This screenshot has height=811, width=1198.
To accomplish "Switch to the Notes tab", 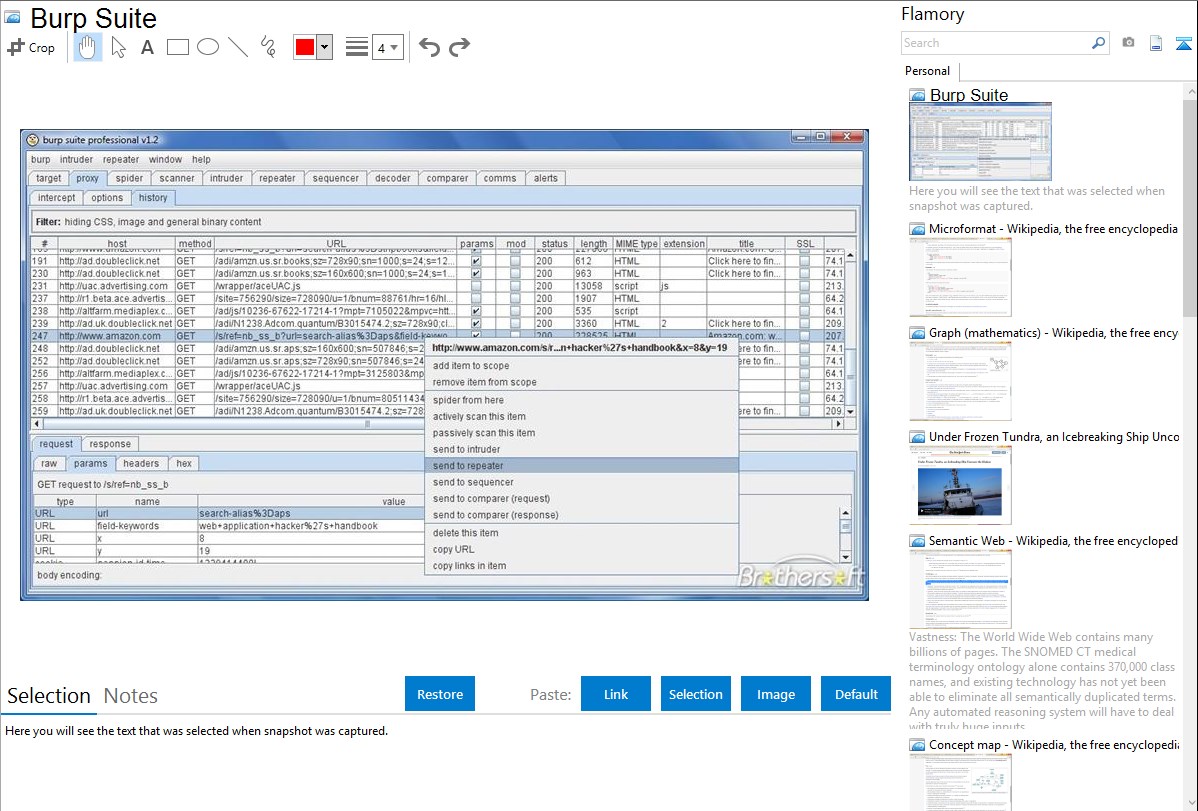I will [x=131, y=696].
